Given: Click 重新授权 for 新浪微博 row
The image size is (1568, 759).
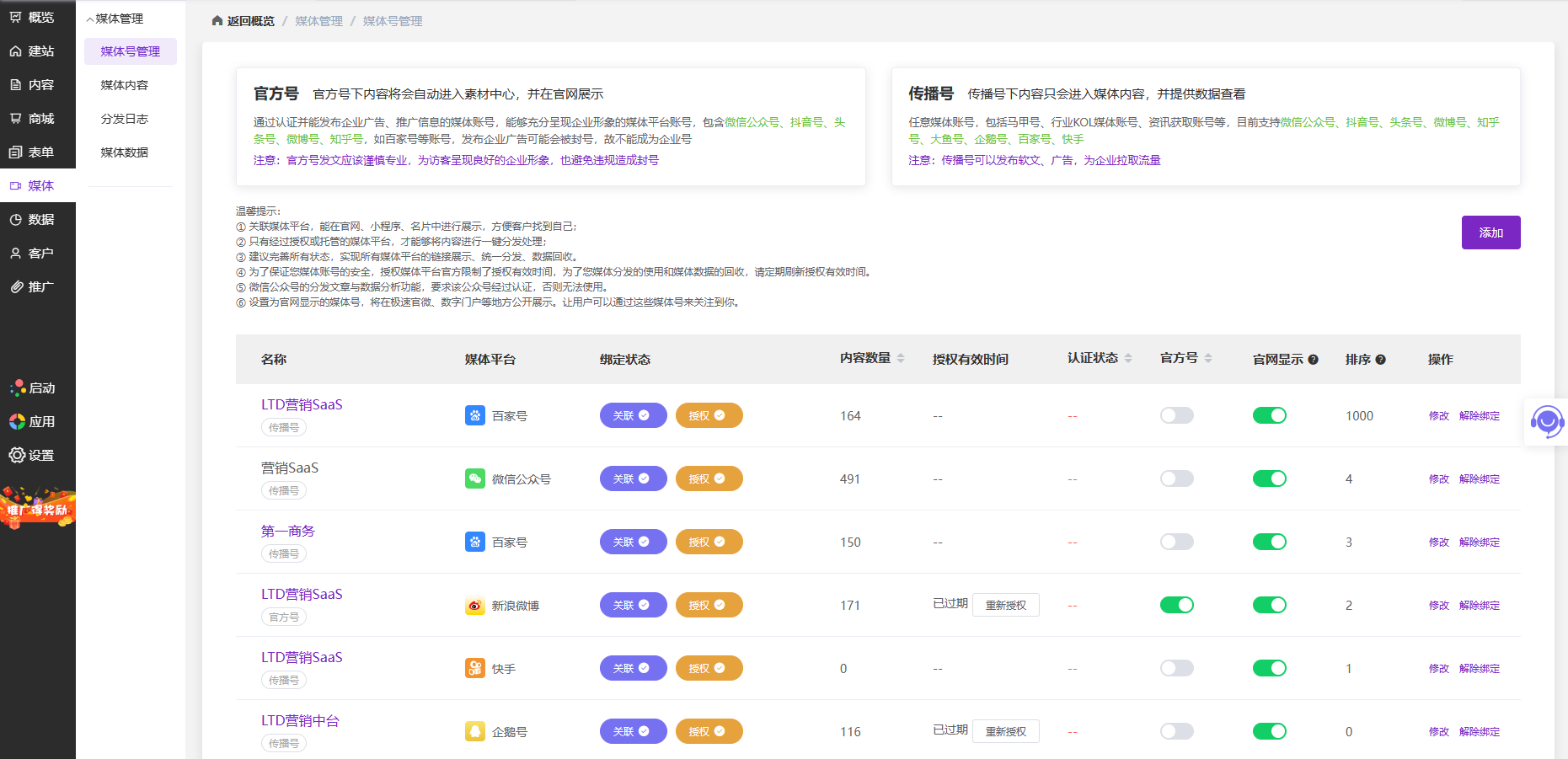Looking at the screenshot, I should pos(1005,605).
